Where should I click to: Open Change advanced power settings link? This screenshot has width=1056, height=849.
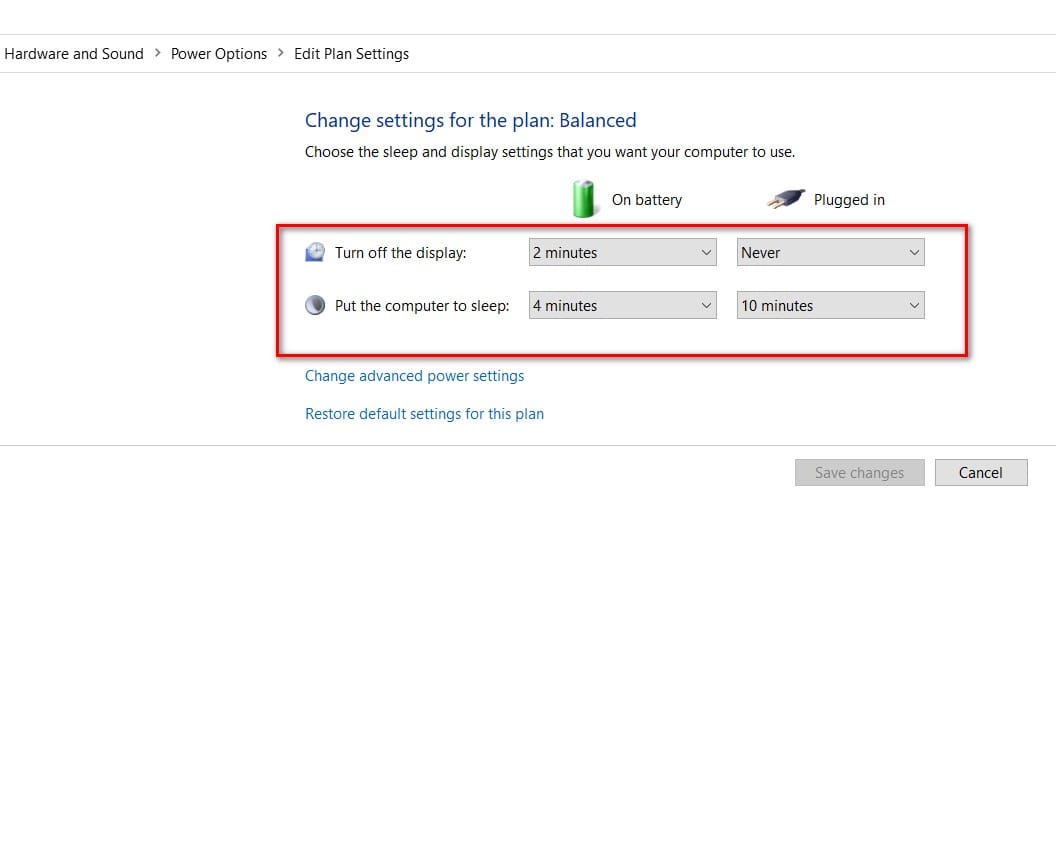coord(414,376)
